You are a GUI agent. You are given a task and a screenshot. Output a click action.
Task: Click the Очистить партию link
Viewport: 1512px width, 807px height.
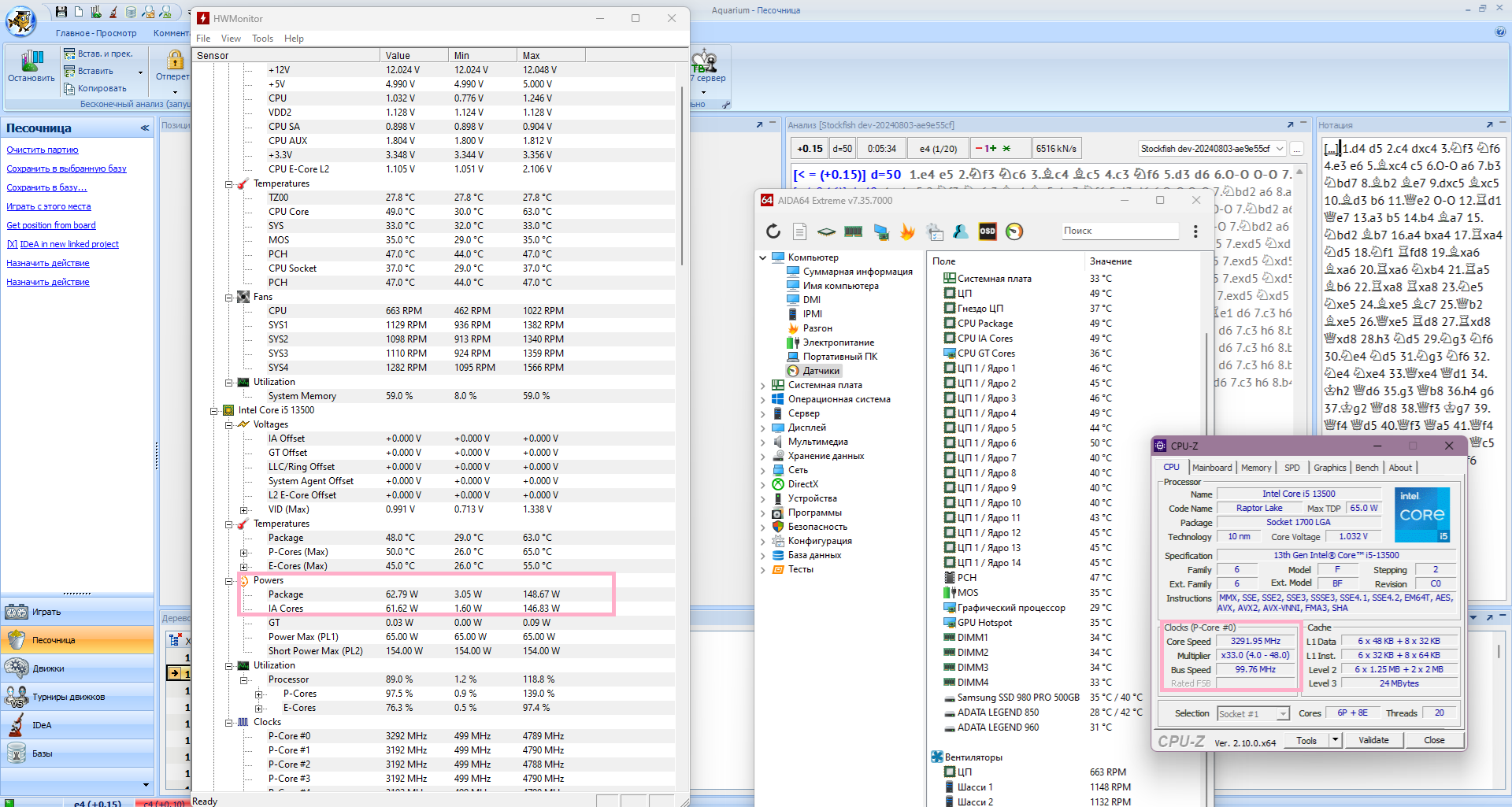pyautogui.click(x=43, y=150)
